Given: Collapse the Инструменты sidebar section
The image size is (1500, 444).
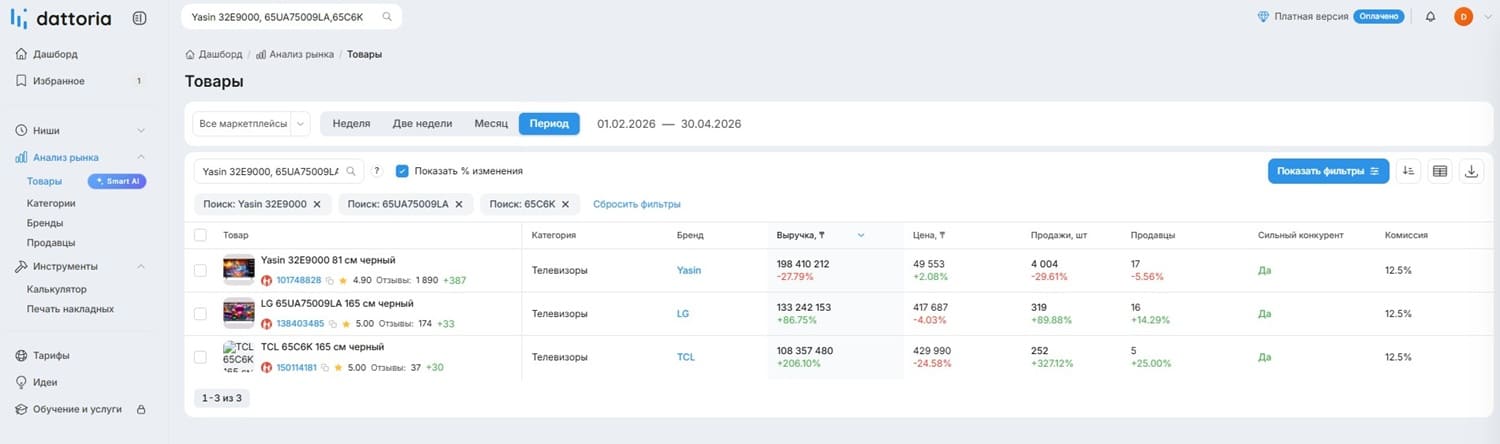Looking at the screenshot, I should [140, 266].
